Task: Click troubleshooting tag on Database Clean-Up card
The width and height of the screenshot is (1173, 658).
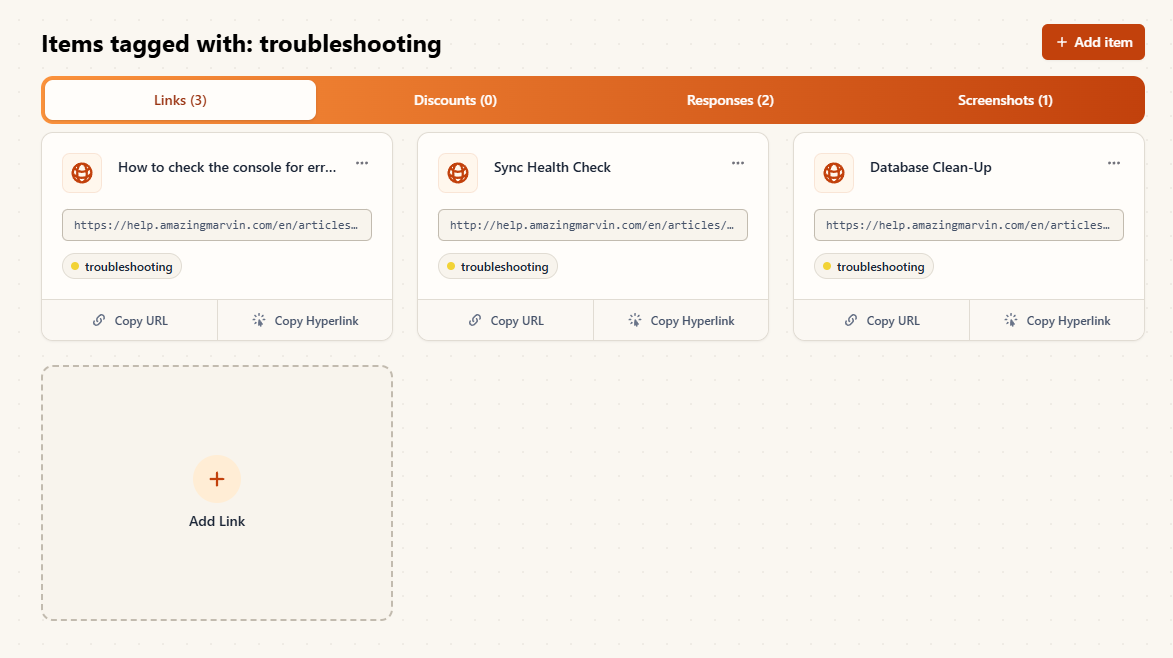Action: (874, 267)
